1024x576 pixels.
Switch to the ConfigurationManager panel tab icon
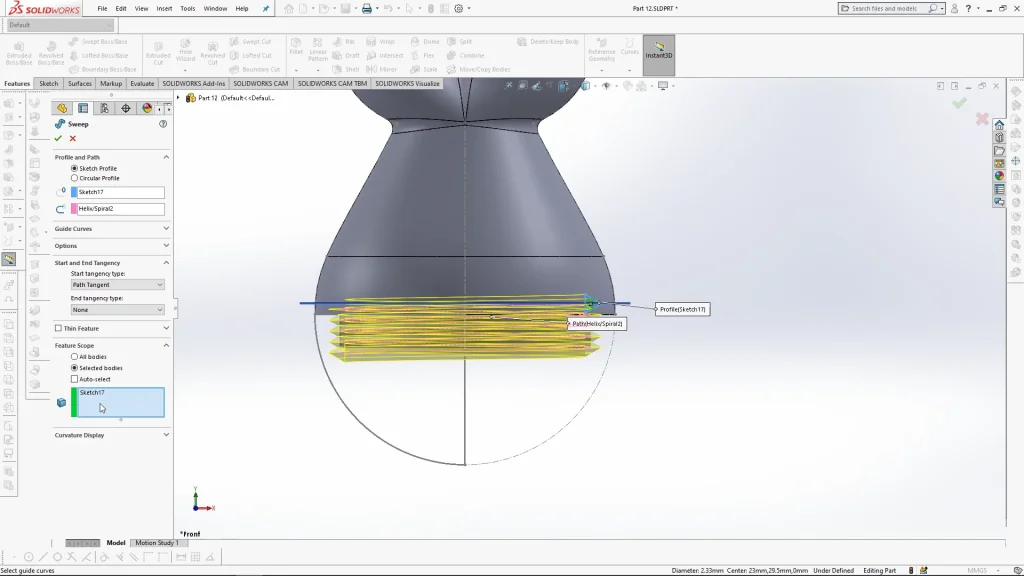[x=104, y=108]
